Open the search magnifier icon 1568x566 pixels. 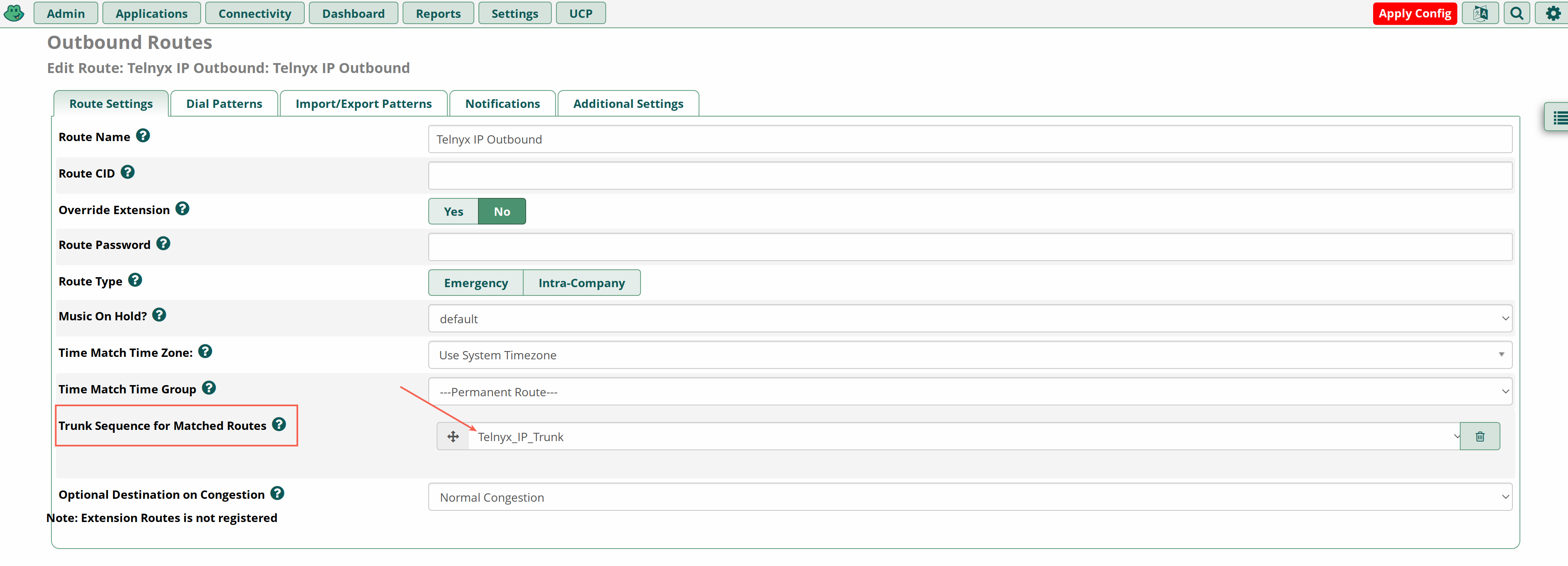point(1517,13)
